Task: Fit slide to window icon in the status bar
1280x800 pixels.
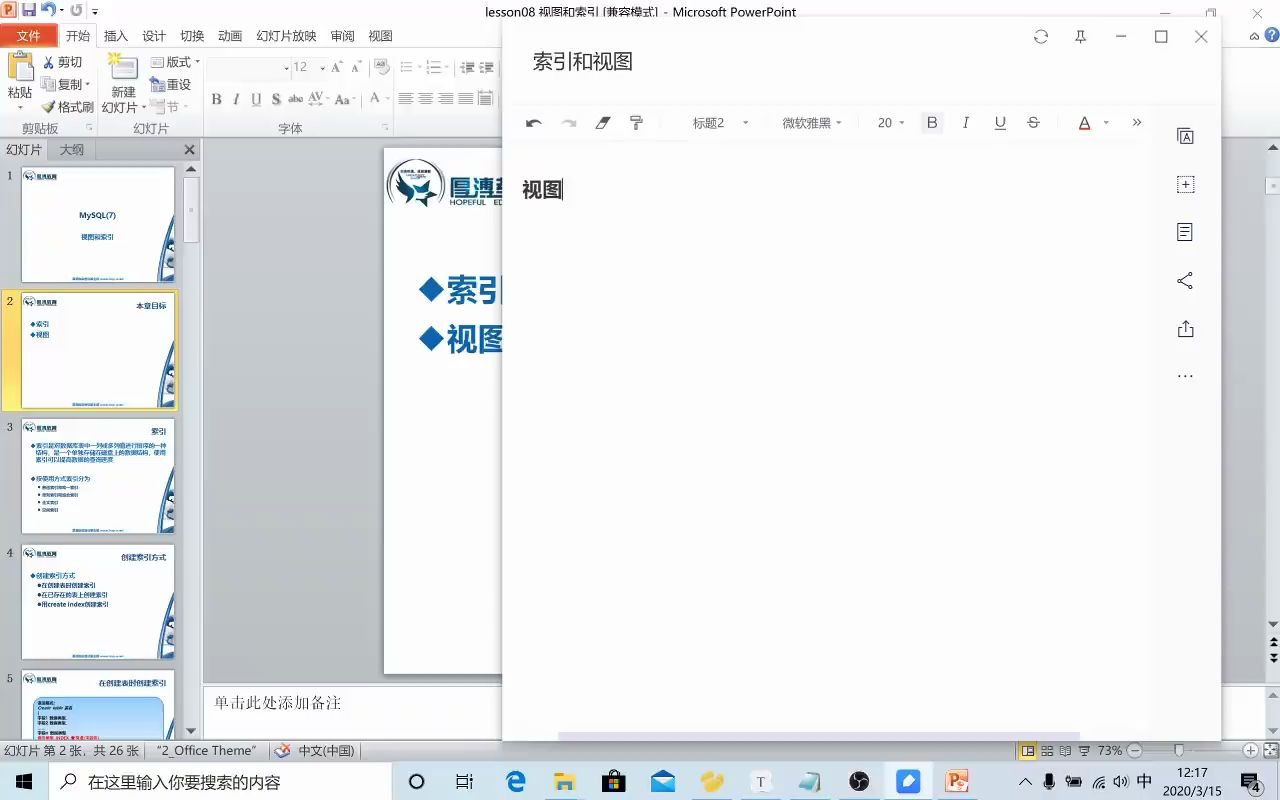Action: tap(1269, 750)
